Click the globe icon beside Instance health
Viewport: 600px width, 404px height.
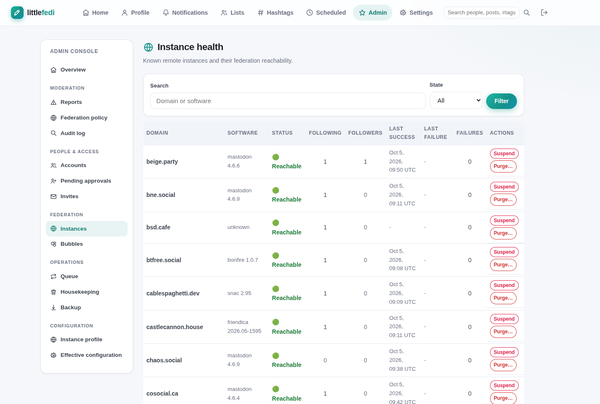pyautogui.click(x=148, y=47)
